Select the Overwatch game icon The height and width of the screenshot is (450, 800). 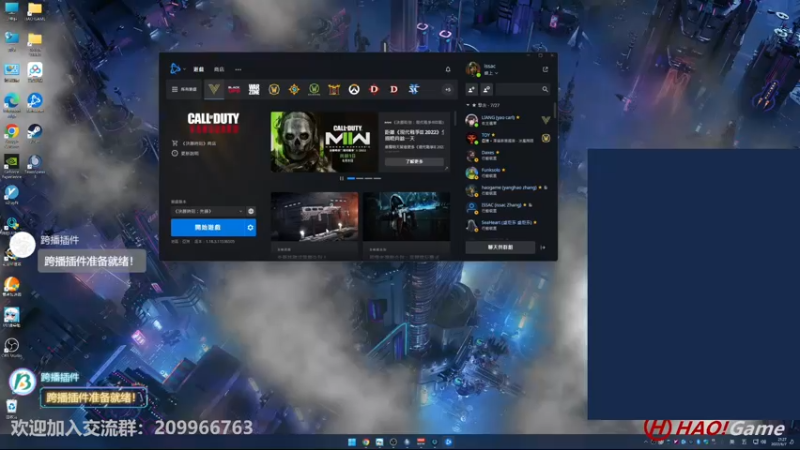tap(354, 89)
